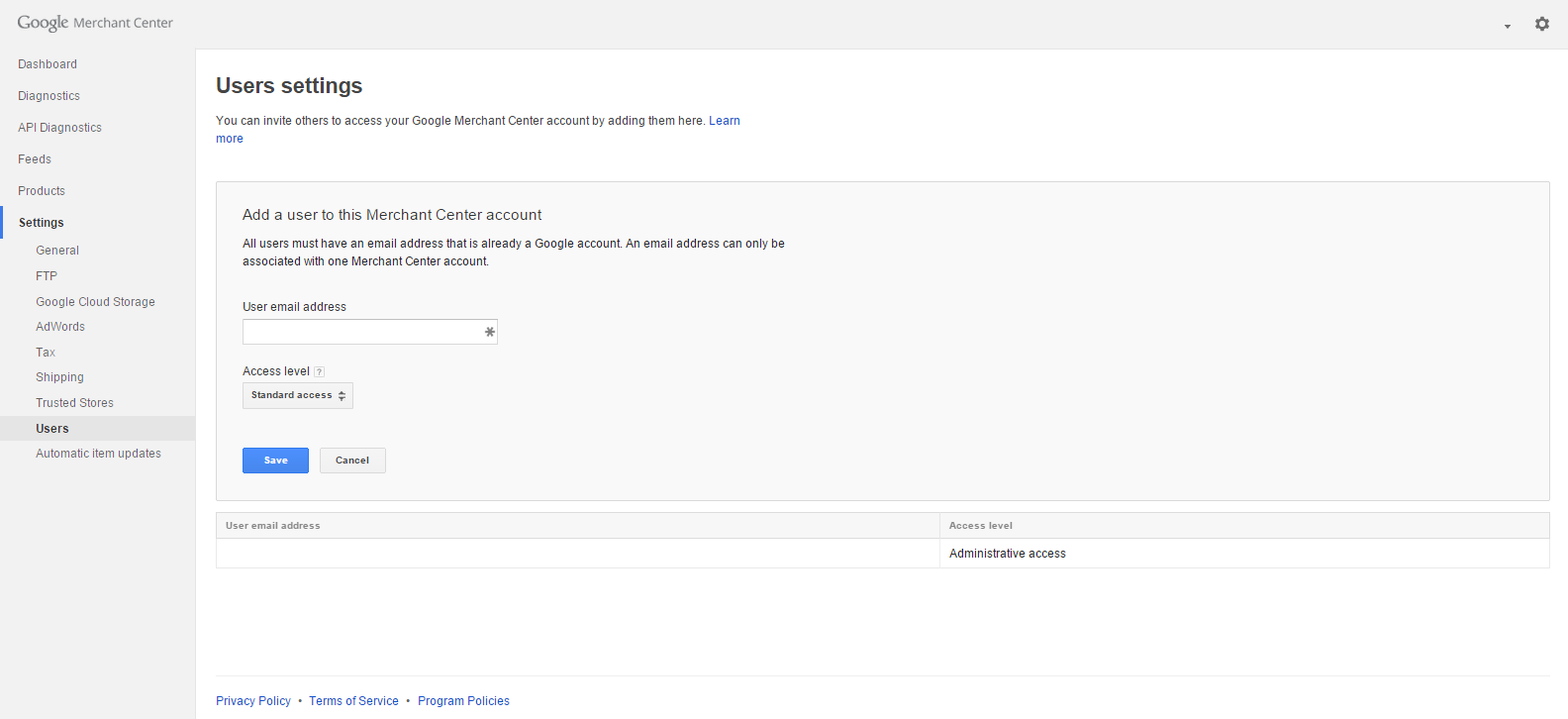
Task: Open the Products section
Action: coord(42,191)
